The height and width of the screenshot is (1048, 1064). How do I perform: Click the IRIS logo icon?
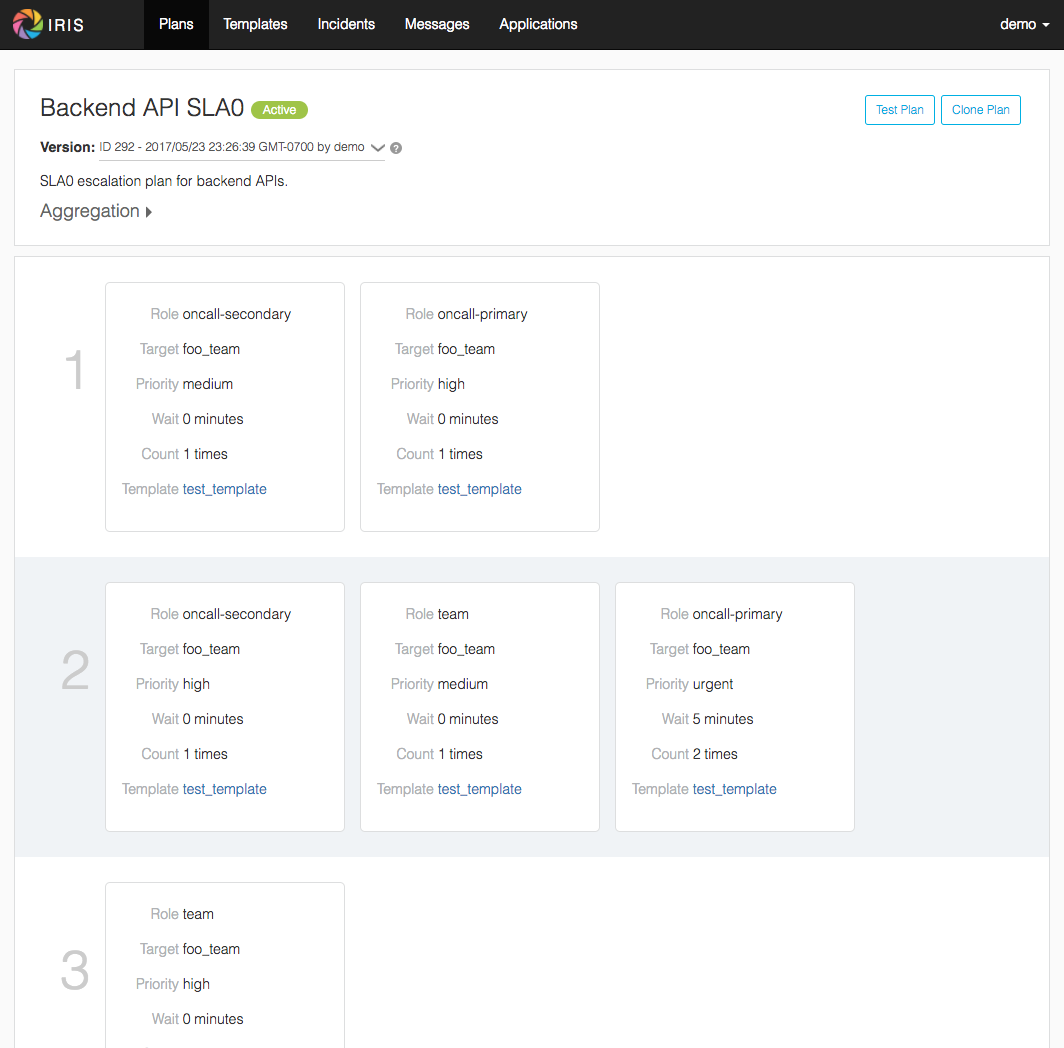[27, 24]
